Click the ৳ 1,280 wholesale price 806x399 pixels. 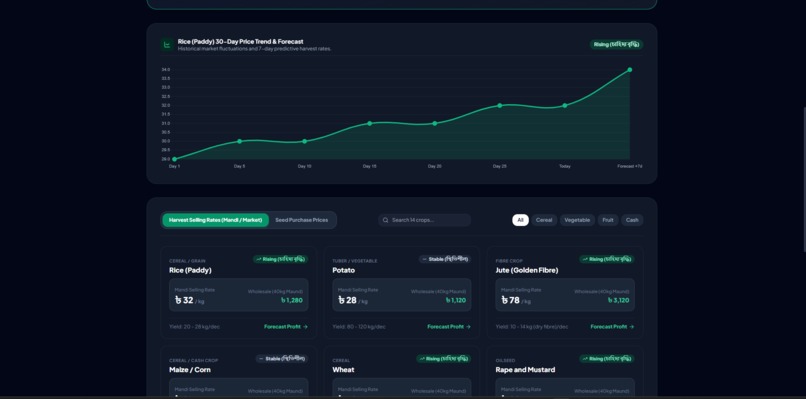[291, 300]
